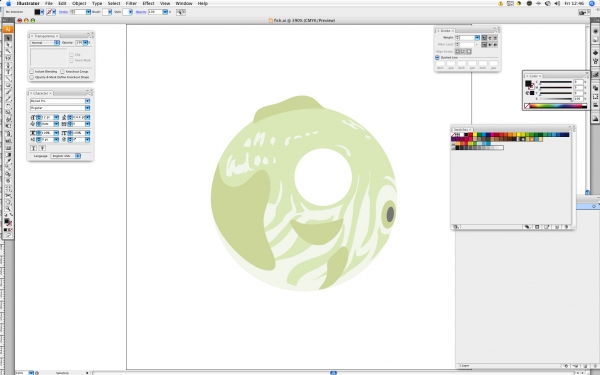Select the Column Graph tool
Screen dimensions: 600x375
(8, 141)
